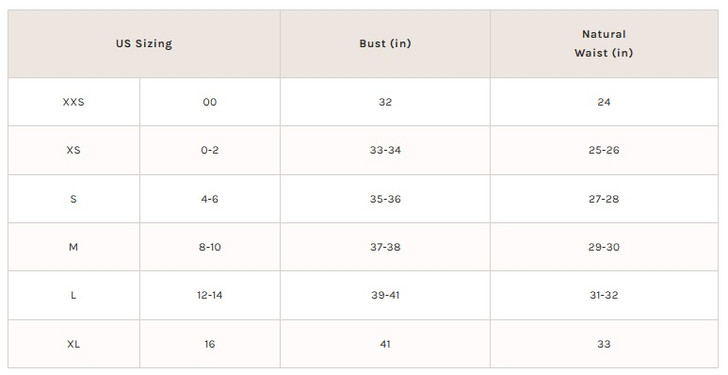Click the 27-28 waist measurement
The image size is (728, 375).
604,199
